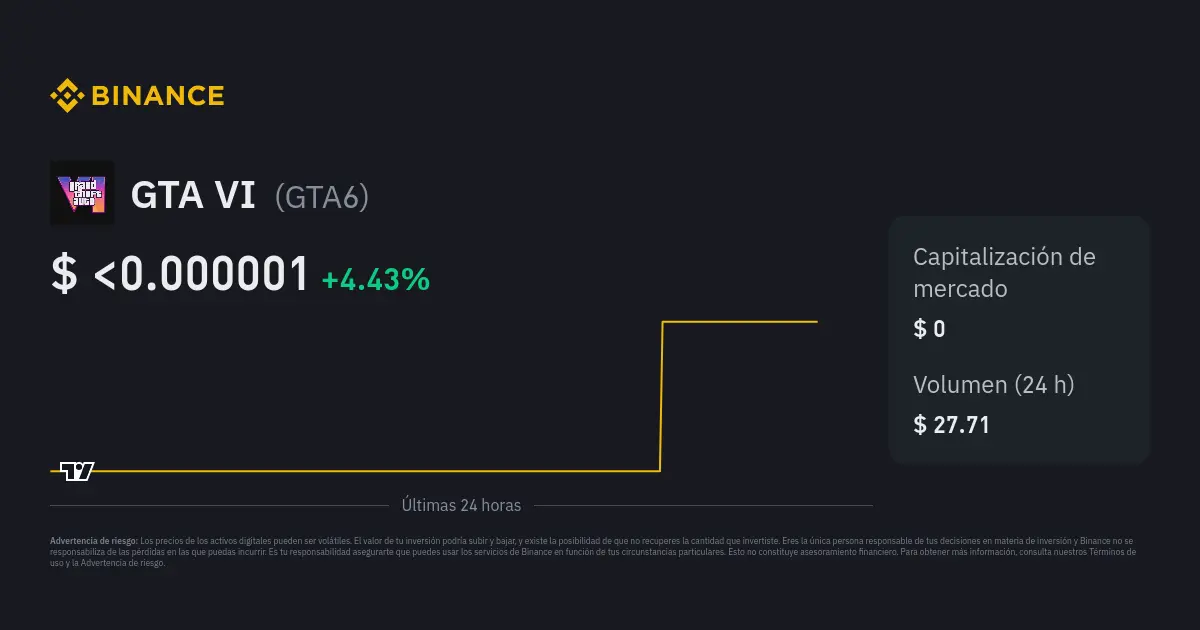
Task: Click the $ 0 market cap value
Action: point(929,329)
